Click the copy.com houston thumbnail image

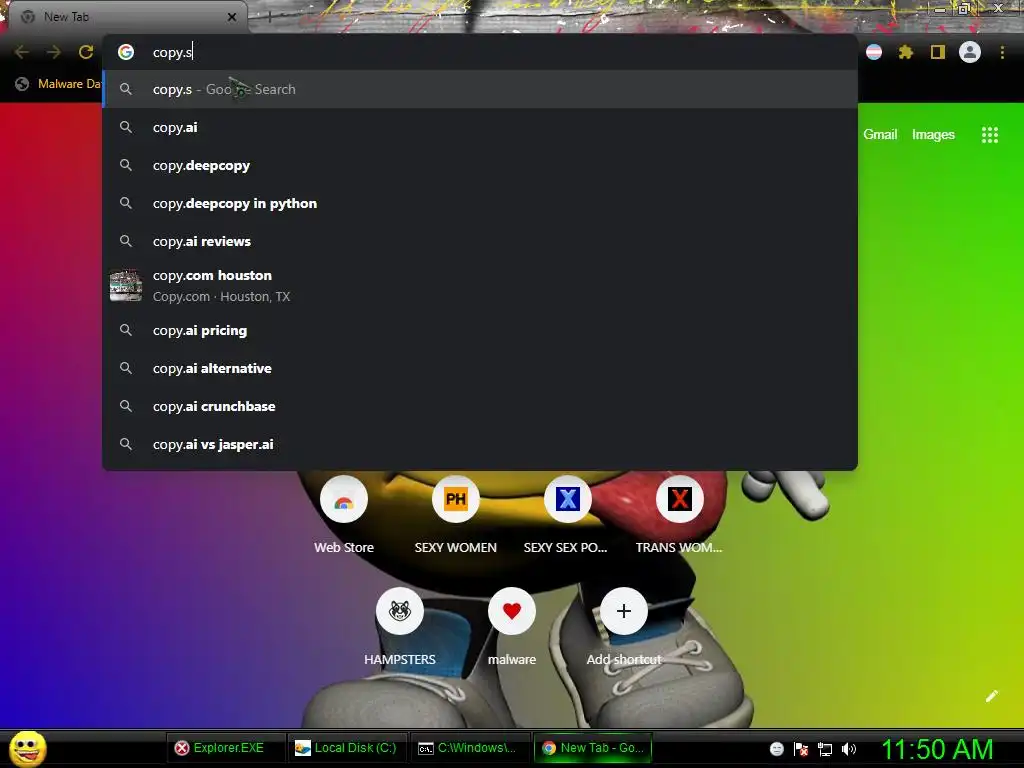(126, 285)
